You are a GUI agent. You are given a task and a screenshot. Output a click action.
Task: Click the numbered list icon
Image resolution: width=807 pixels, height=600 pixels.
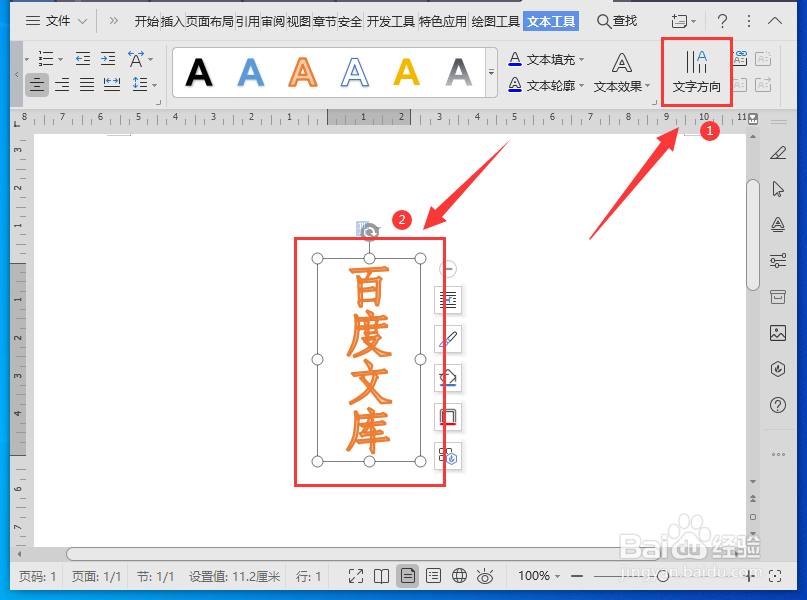pos(46,59)
